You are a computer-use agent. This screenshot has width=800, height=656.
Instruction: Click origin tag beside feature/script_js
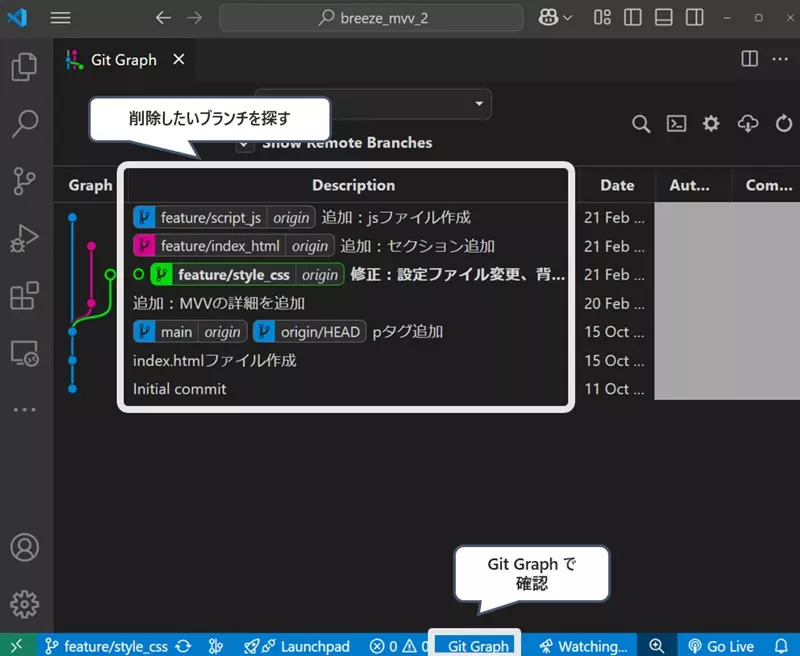tap(291, 218)
